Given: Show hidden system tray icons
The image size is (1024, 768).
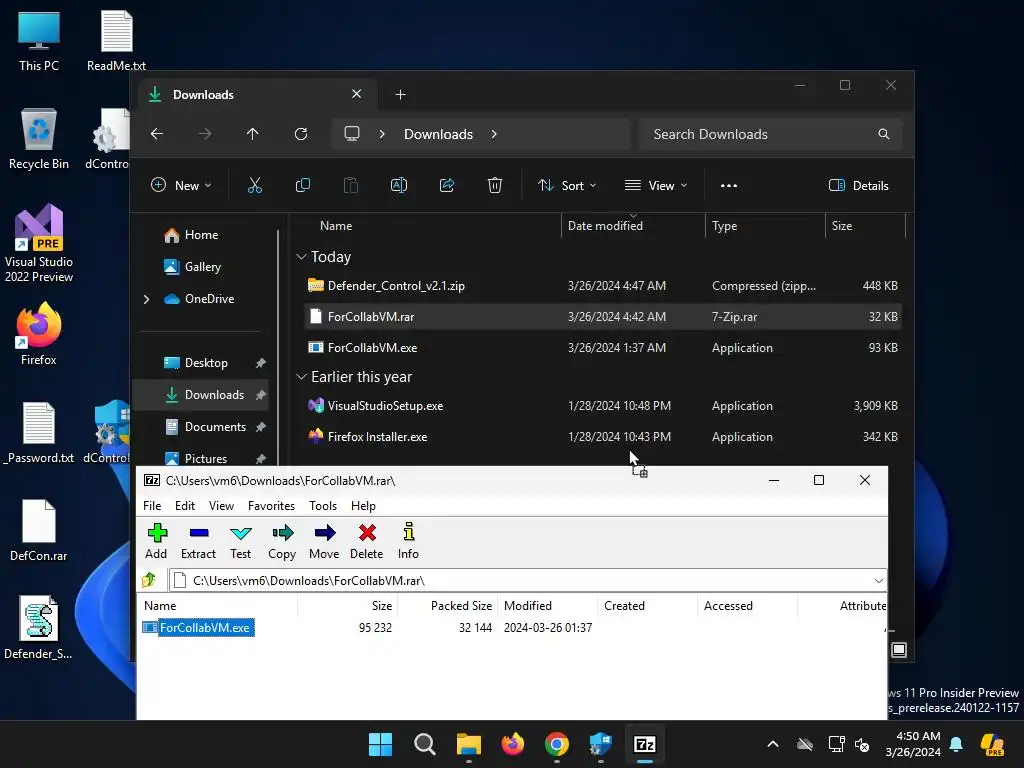Looking at the screenshot, I should (x=773, y=744).
